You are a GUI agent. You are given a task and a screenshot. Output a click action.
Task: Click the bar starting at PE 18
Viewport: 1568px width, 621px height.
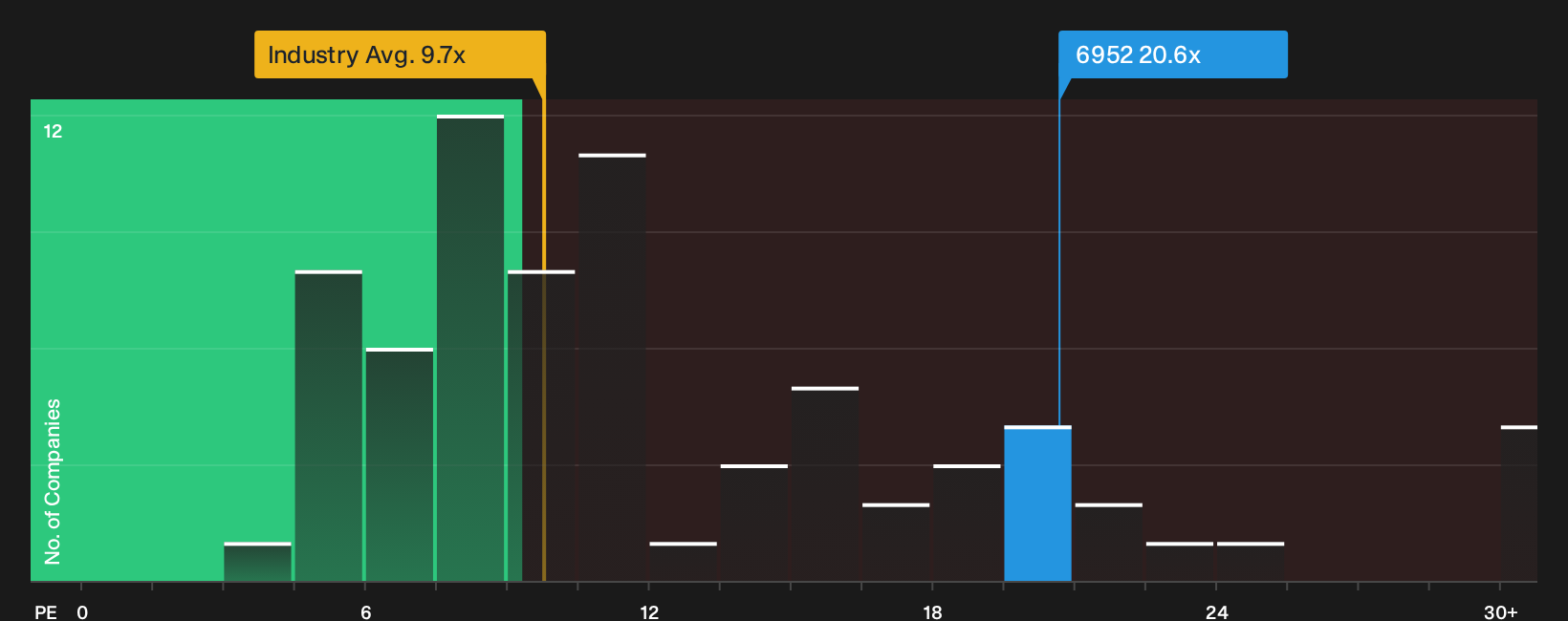pos(967,523)
